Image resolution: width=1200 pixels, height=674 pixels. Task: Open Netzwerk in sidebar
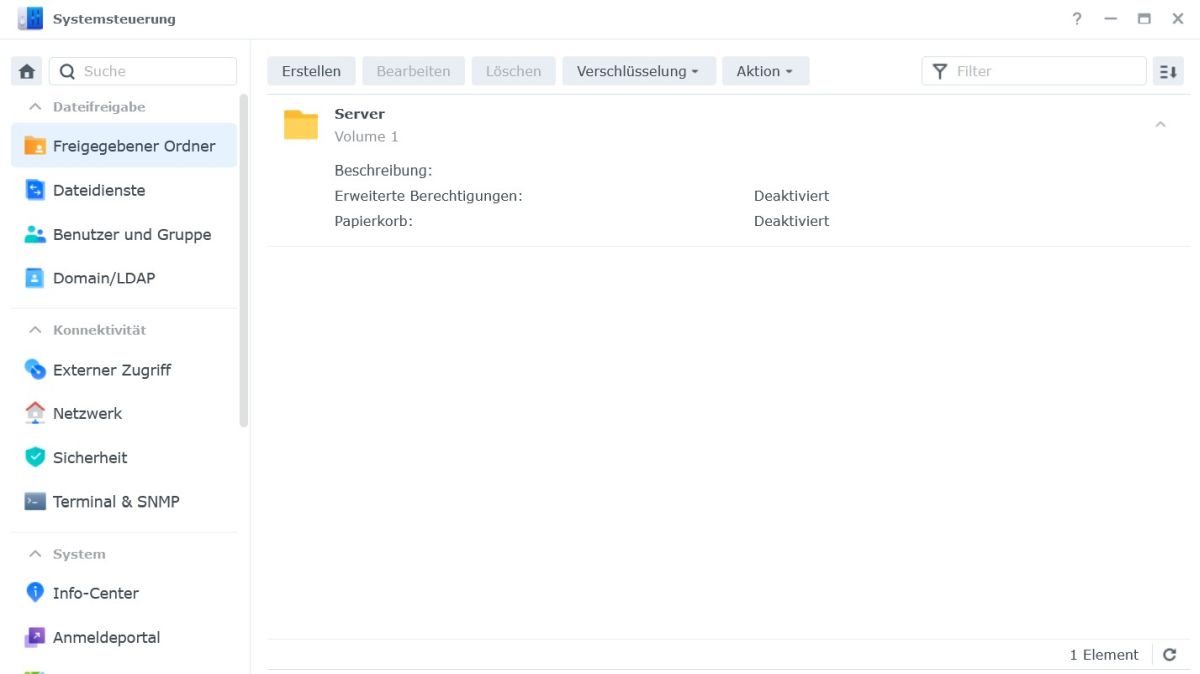coord(124,413)
